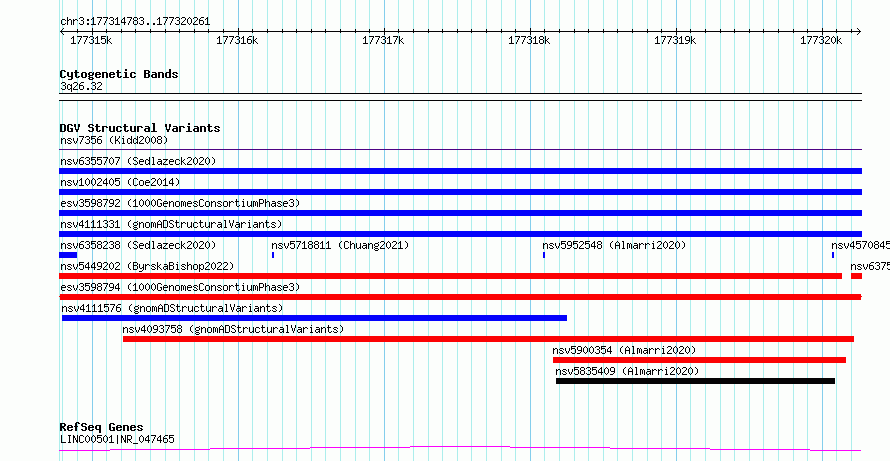The width and height of the screenshot is (890, 461).
Task: Click the black bar for nsv5835409 (Almarri2020)
Action: click(695, 381)
